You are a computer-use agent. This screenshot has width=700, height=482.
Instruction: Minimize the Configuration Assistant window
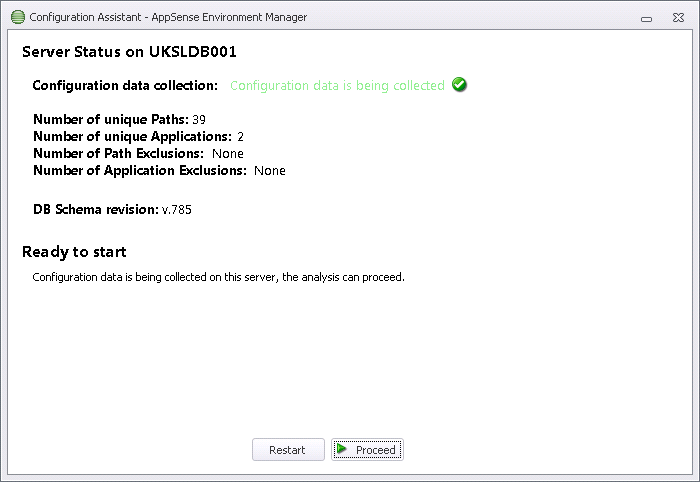point(646,18)
